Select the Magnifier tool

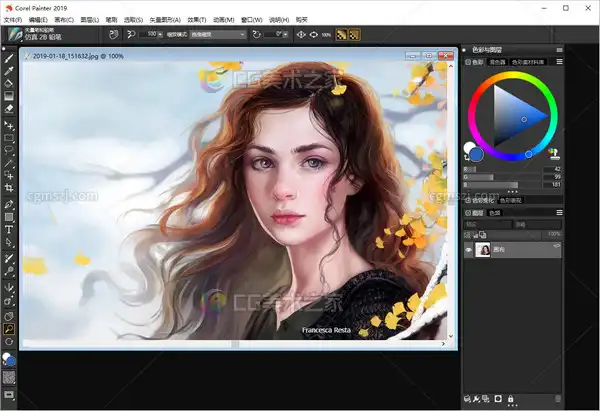click(x=9, y=327)
